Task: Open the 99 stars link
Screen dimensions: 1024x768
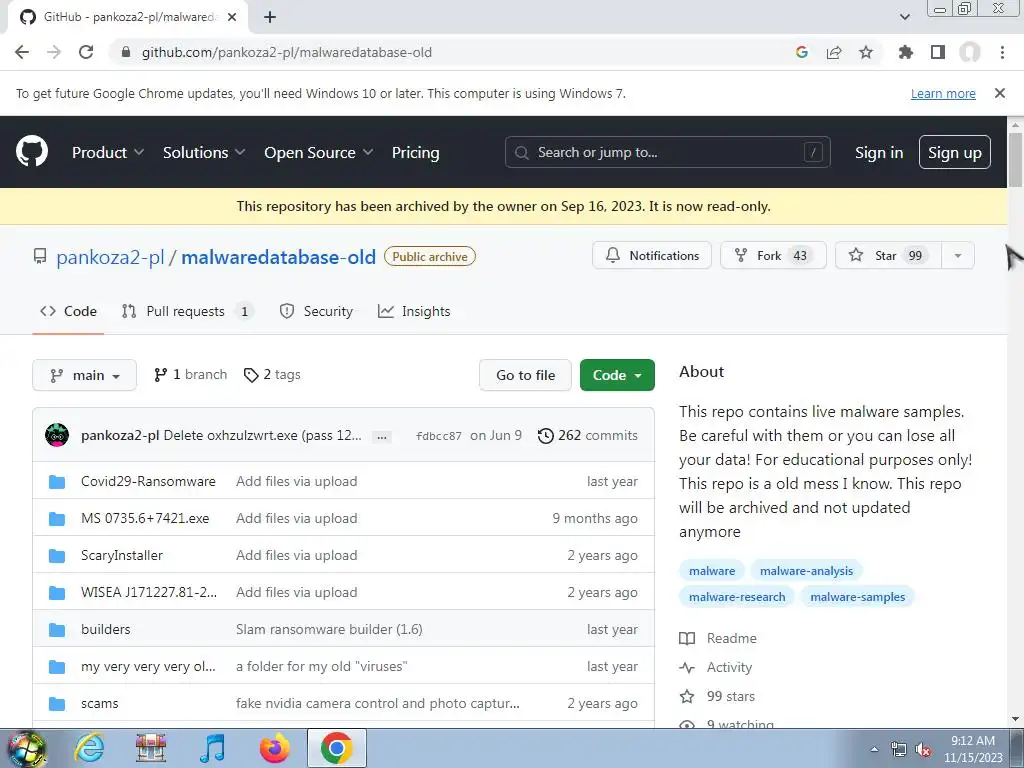Action: [x=717, y=697]
